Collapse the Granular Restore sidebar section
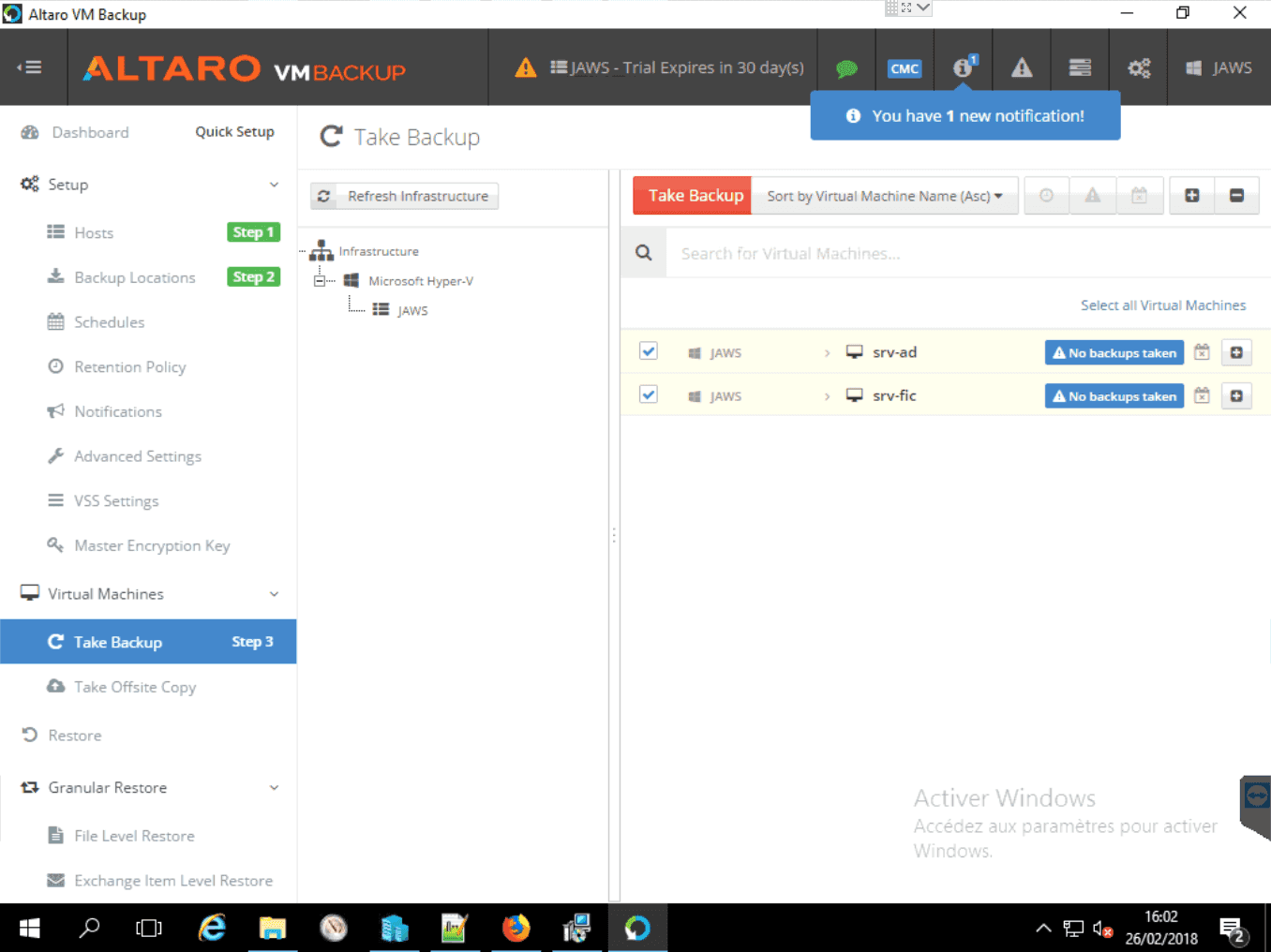 274,788
